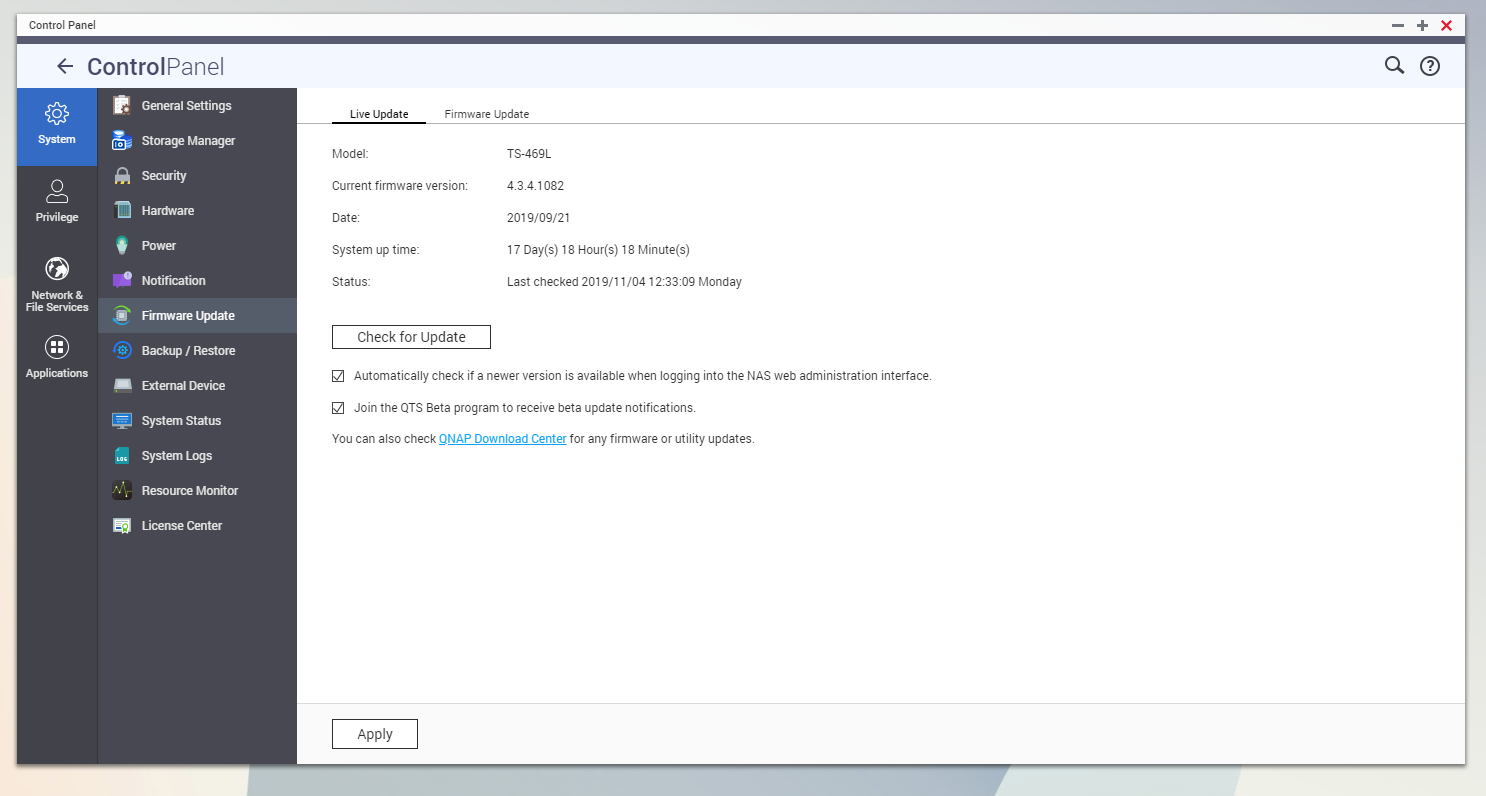1486x796 pixels.
Task: Select License Center label
Action: (182, 526)
